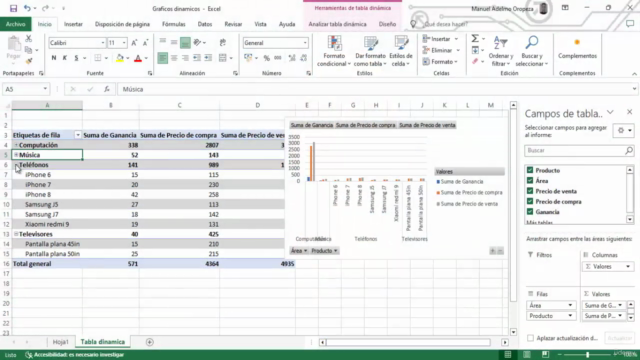Click the borders icon in Fuente group
Viewport: 640px width, 360px height.
[98, 58]
